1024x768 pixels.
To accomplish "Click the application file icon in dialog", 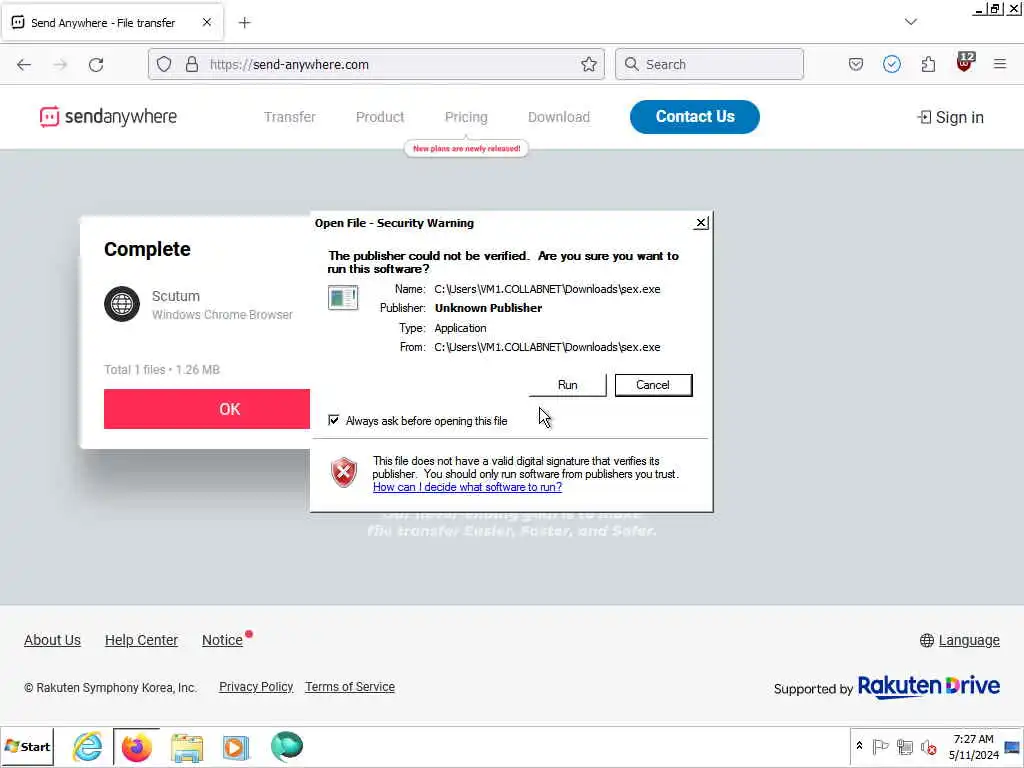I will (343, 298).
